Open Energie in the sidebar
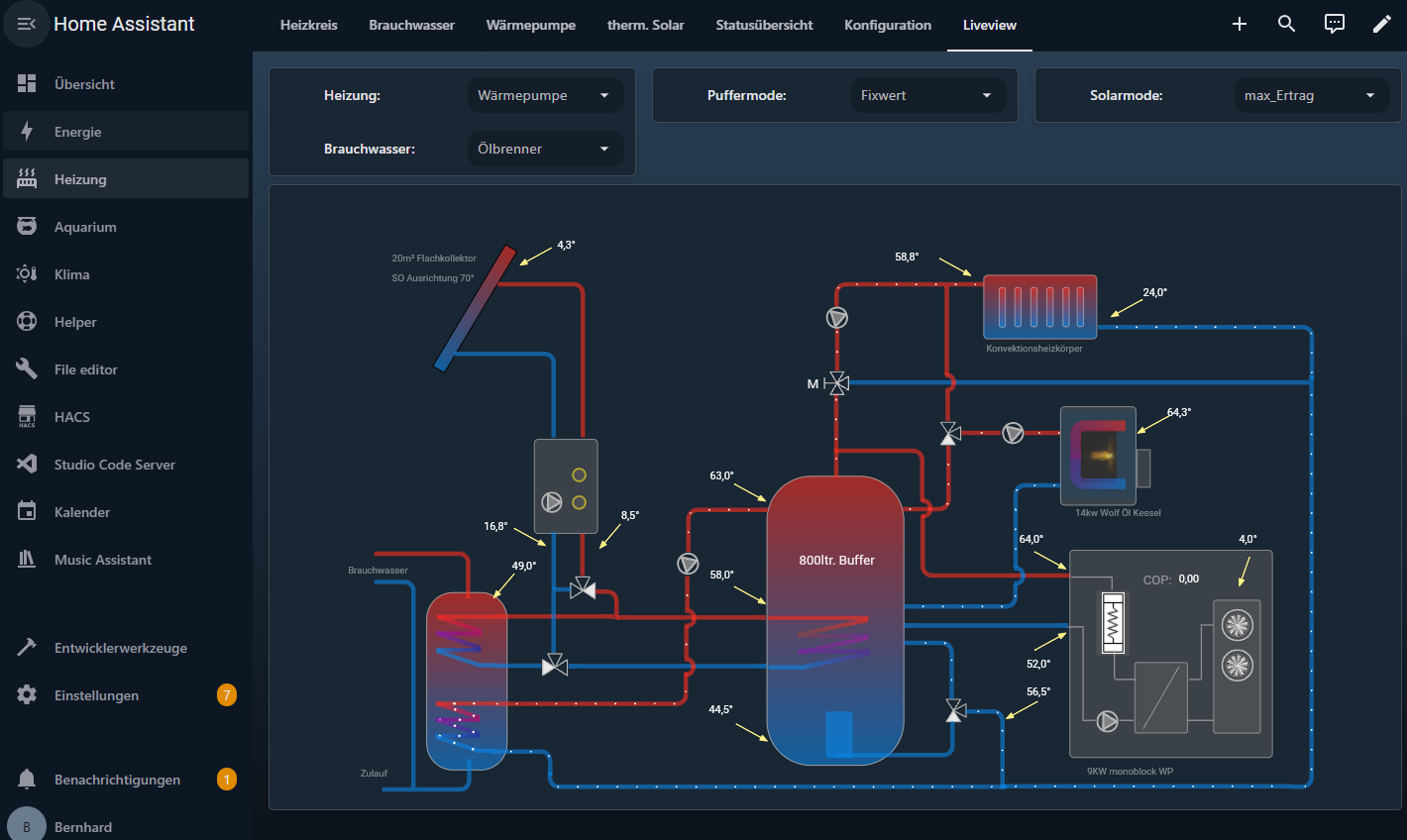Image resolution: width=1407 pixels, height=840 pixels. click(x=78, y=132)
